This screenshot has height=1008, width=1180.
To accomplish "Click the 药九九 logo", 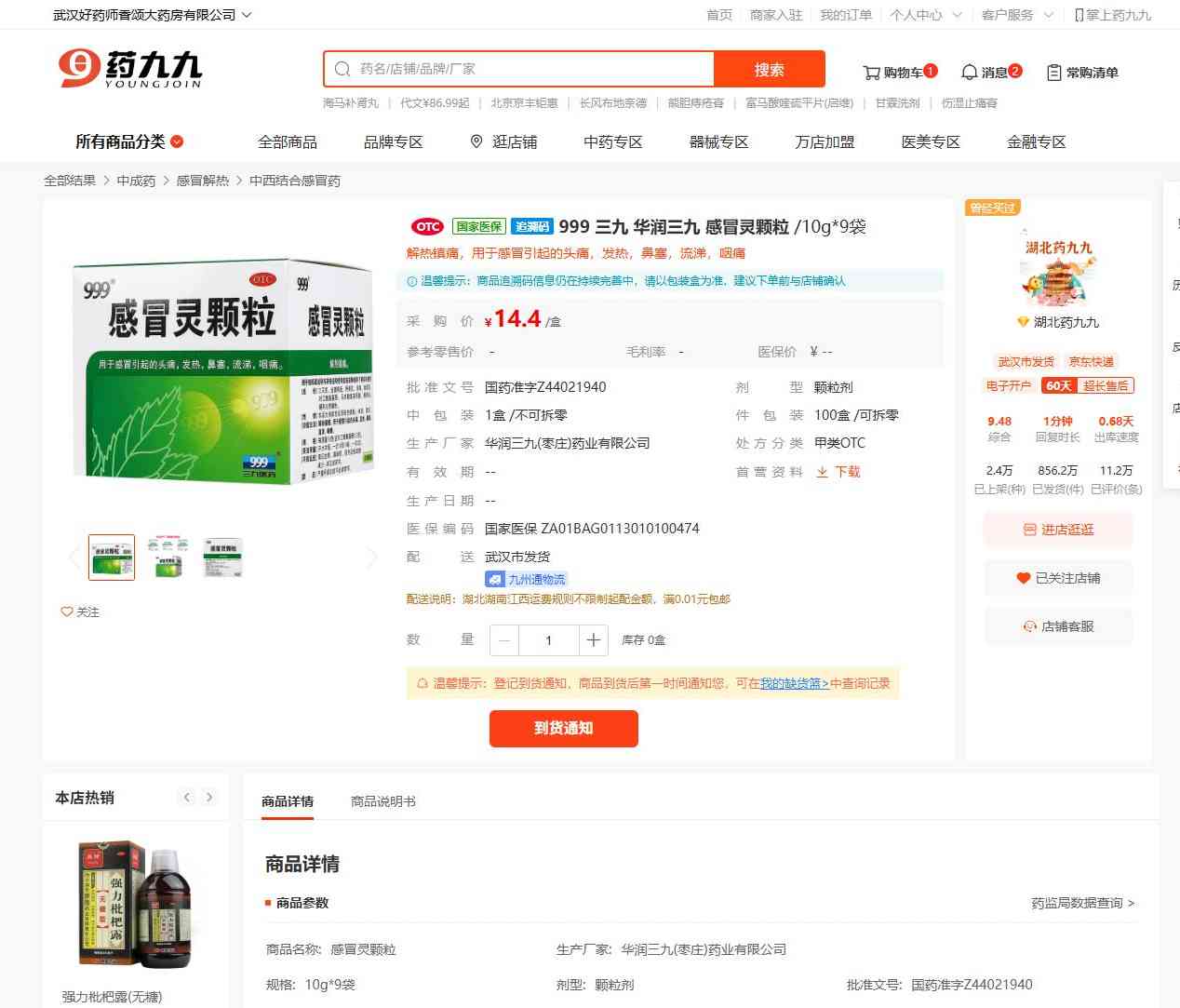I will (x=130, y=68).
